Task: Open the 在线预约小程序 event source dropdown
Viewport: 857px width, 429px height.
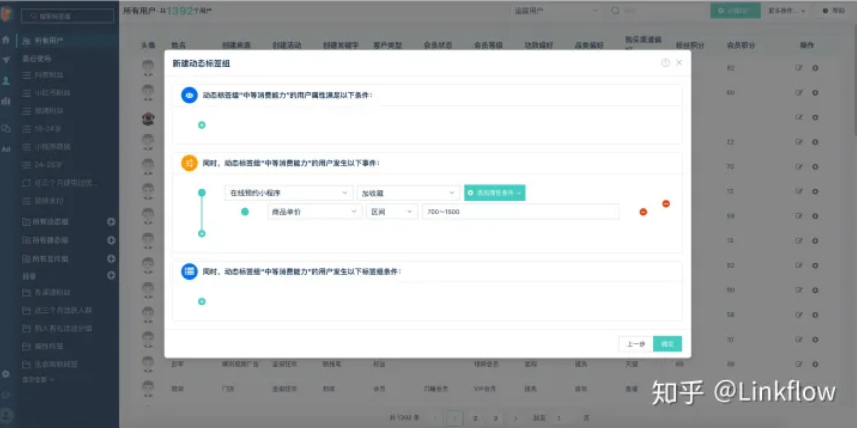Action: 289,193
